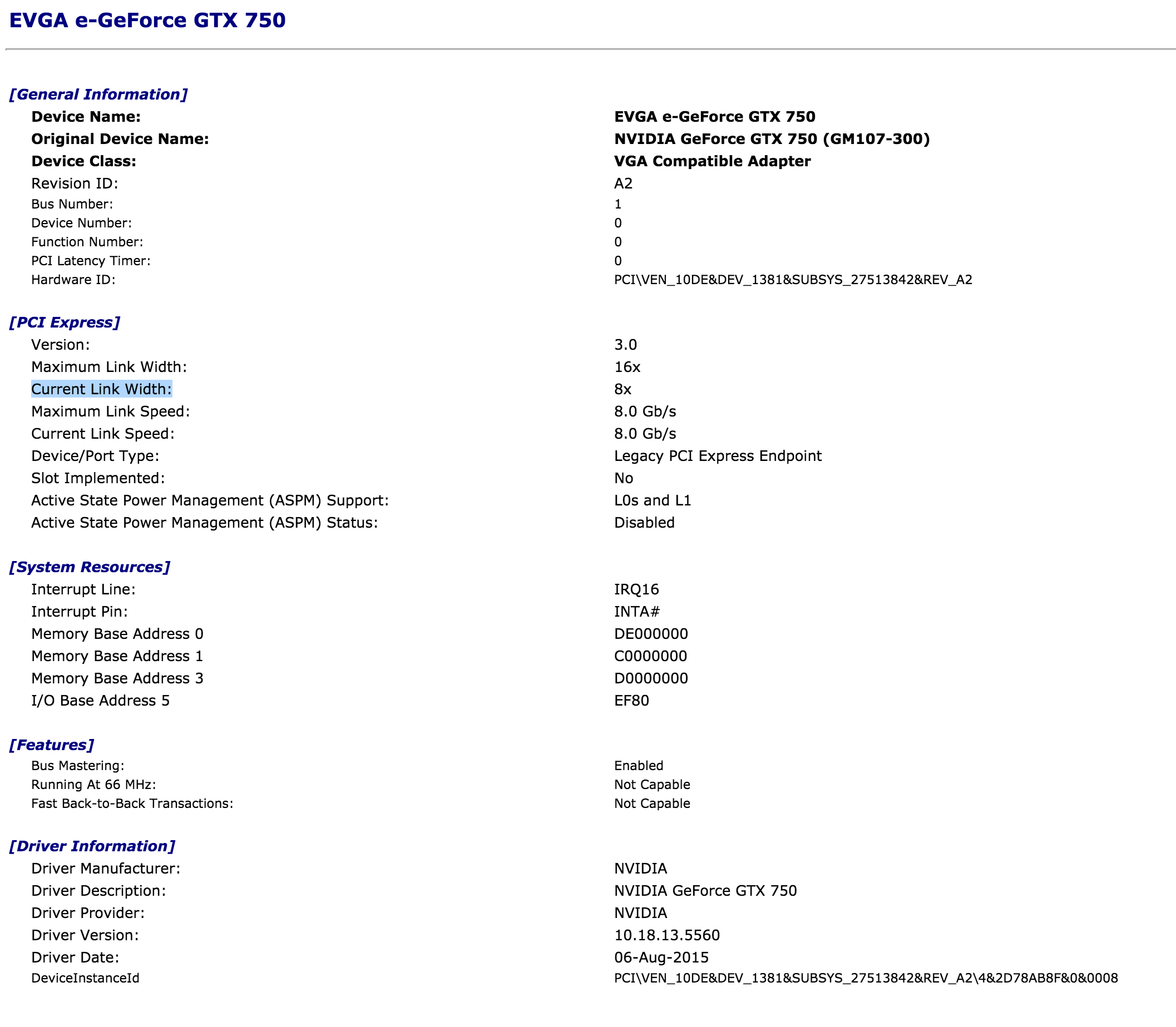Image resolution: width=1176 pixels, height=1027 pixels.
Task: Click the Bus Number label
Action: pos(72,204)
